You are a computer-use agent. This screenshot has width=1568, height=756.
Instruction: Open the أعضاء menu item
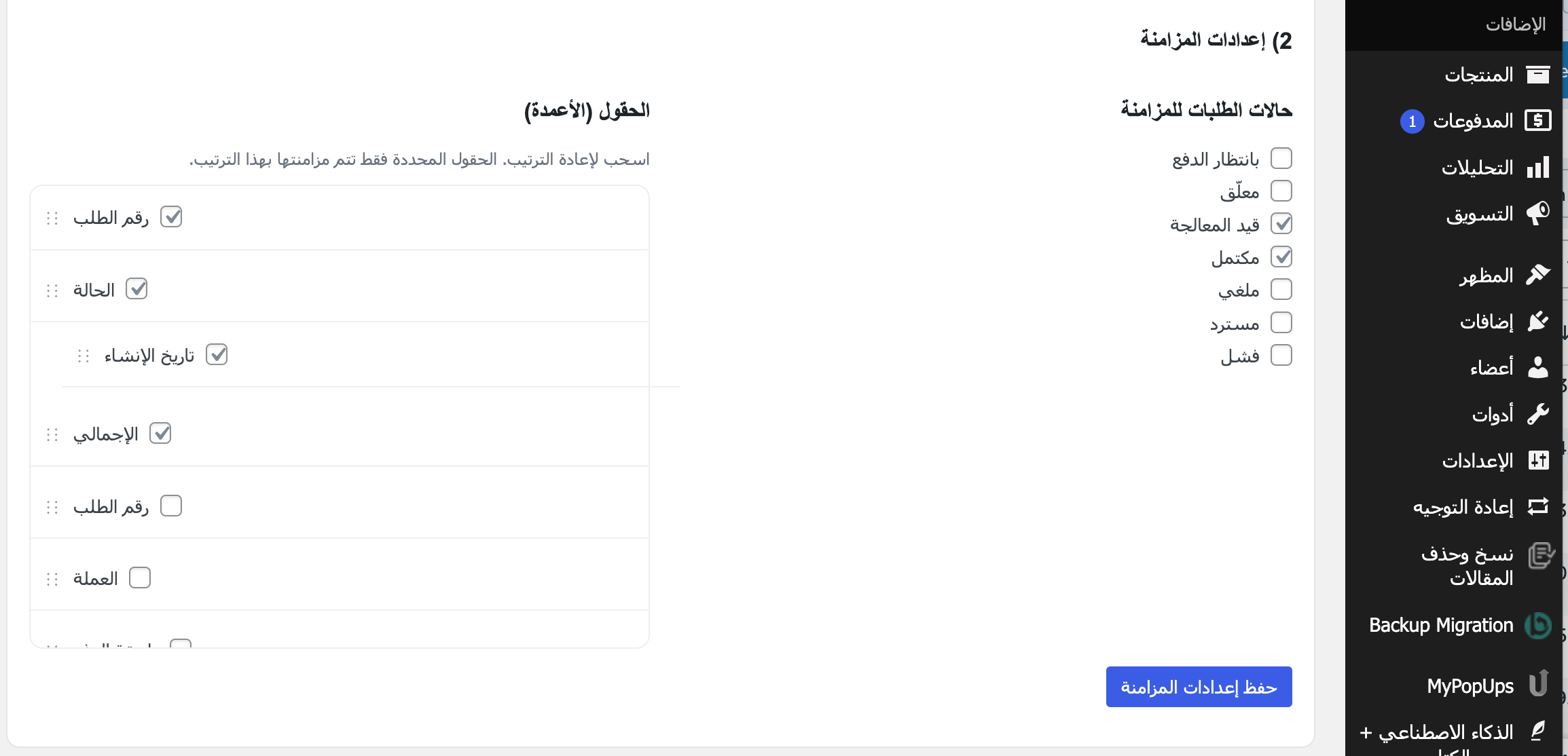(x=1491, y=368)
